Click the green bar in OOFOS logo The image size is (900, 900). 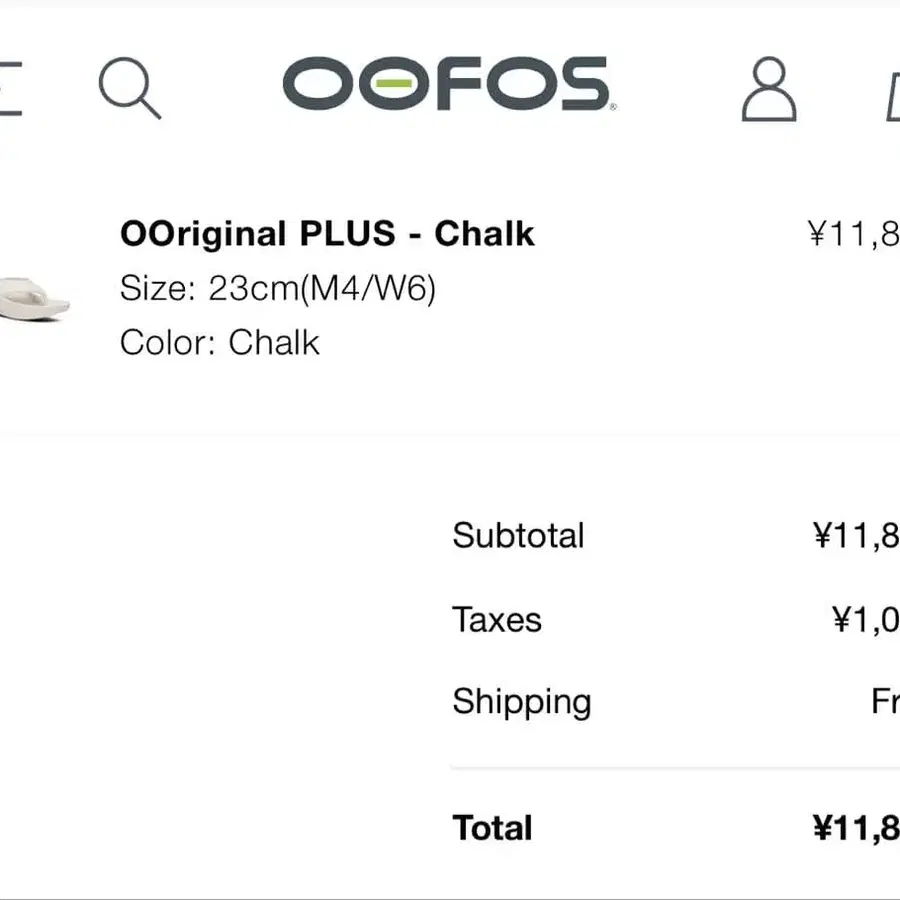tap(394, 84)
